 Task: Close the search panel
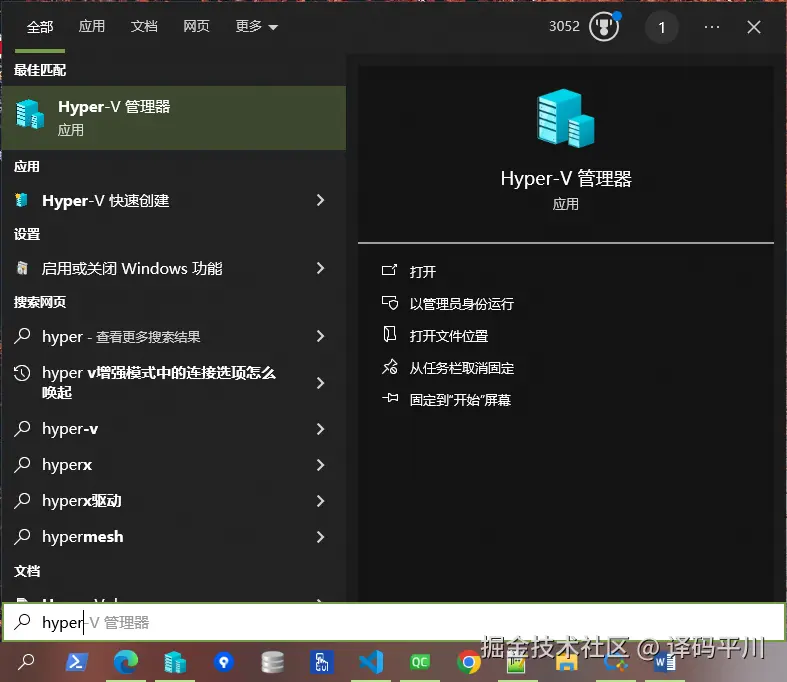(x=754, y=27)
